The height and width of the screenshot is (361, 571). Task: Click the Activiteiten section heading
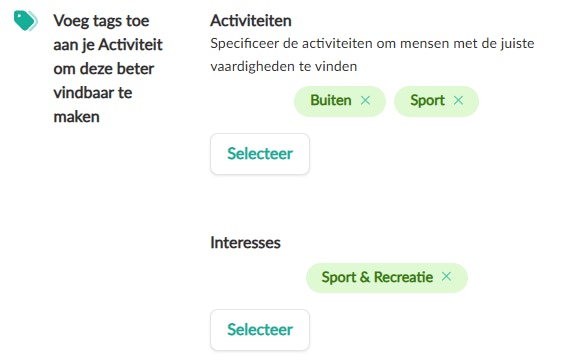(251, 21)
